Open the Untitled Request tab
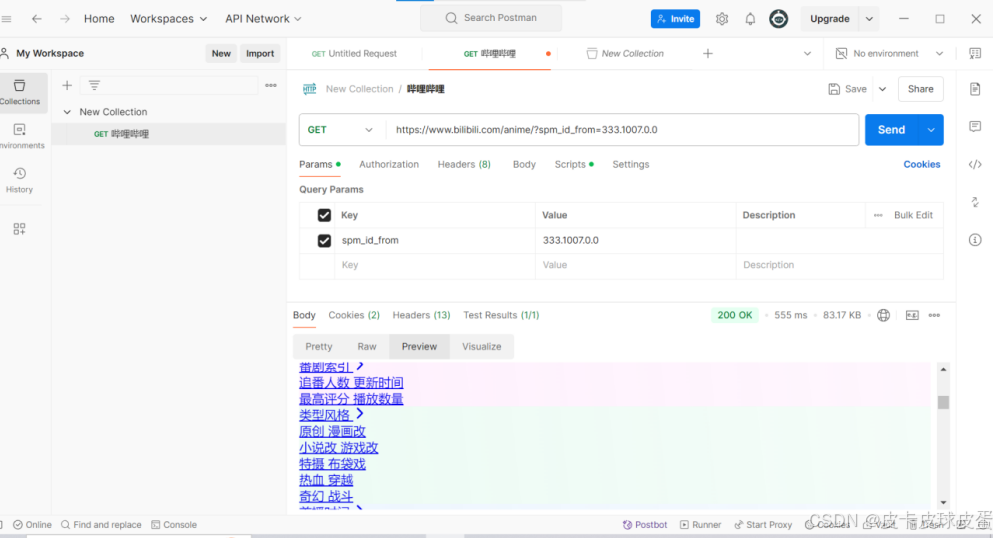997x538 pixels. coord(354,53)
